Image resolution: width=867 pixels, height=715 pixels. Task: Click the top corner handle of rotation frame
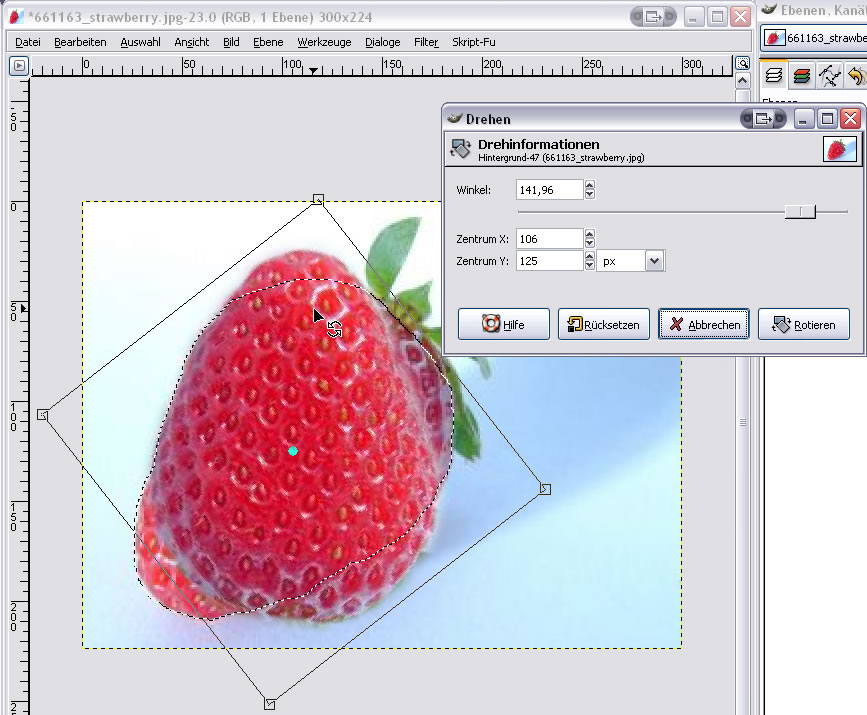[318, 200]
